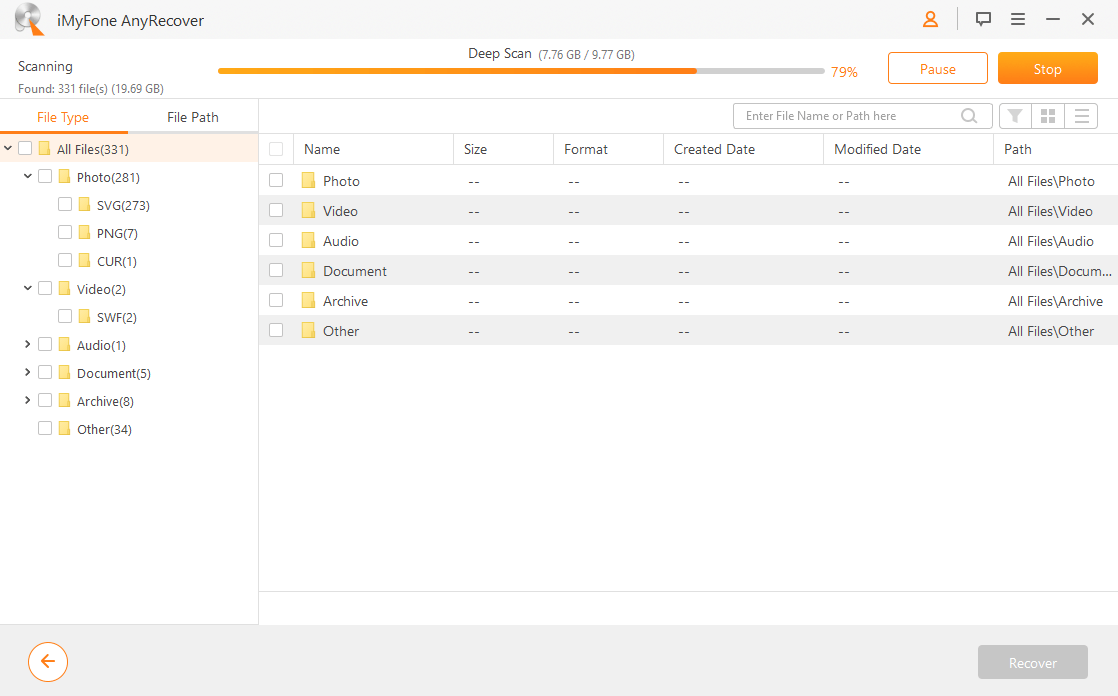Pause the deep scan
This screenshot has width=1118, height=696.
[x=937, y=68]
